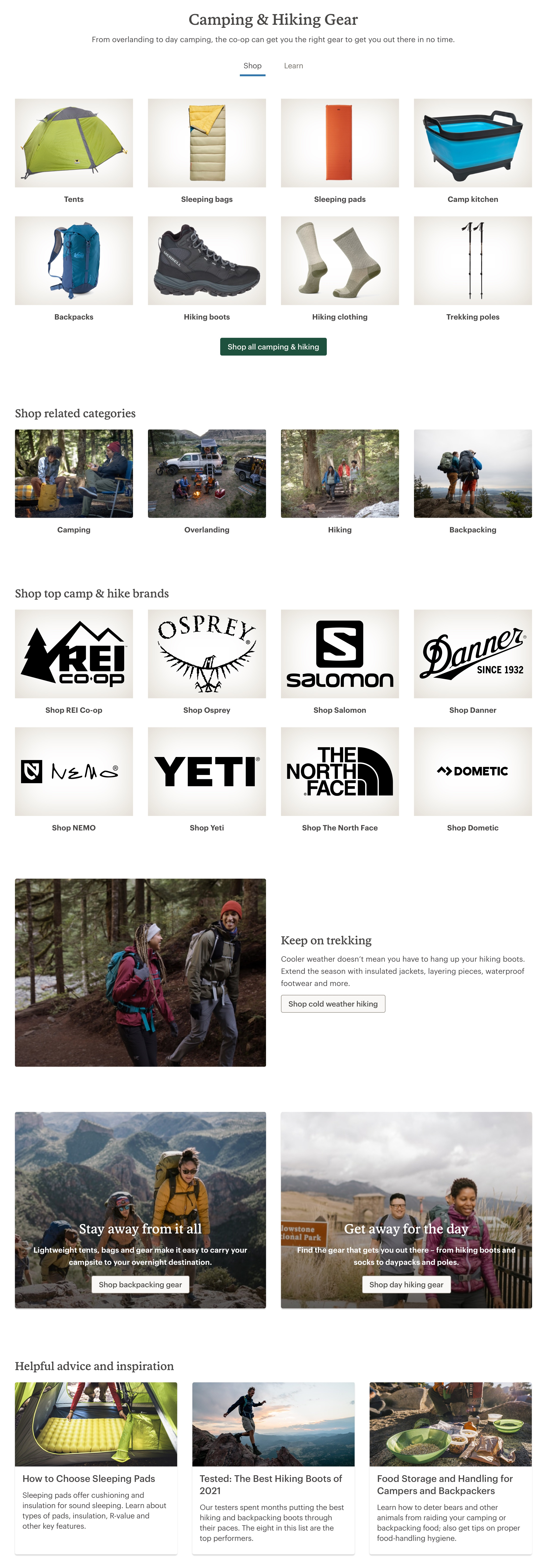Screen dimensions: 547x1568
Task: Click the Dometic brand logo
Action: 473,771
